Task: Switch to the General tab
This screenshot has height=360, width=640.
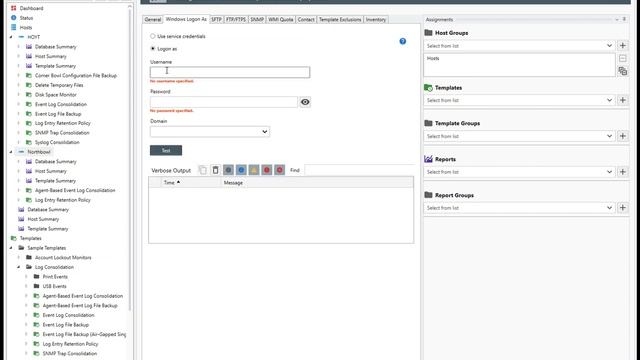Action: 153,20
